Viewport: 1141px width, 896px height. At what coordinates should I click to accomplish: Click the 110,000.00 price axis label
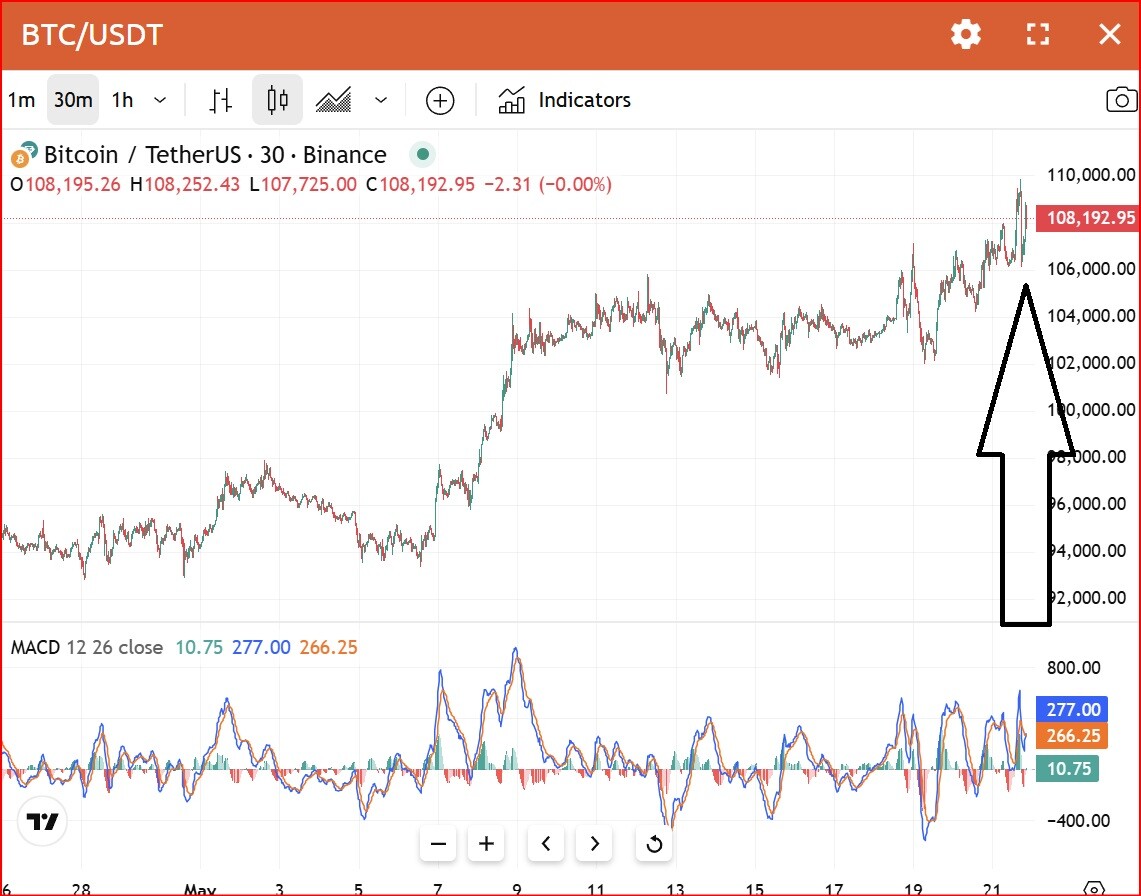[1091, 175]
